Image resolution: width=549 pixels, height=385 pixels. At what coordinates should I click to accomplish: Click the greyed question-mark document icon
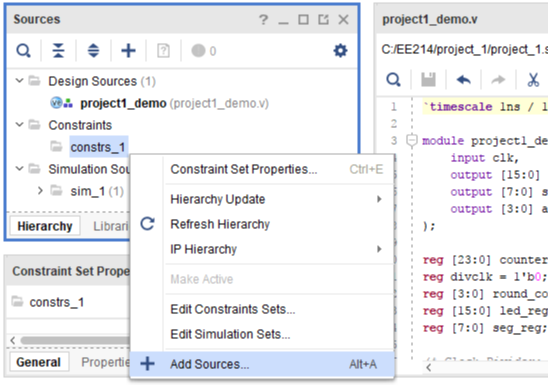point(163,51)
